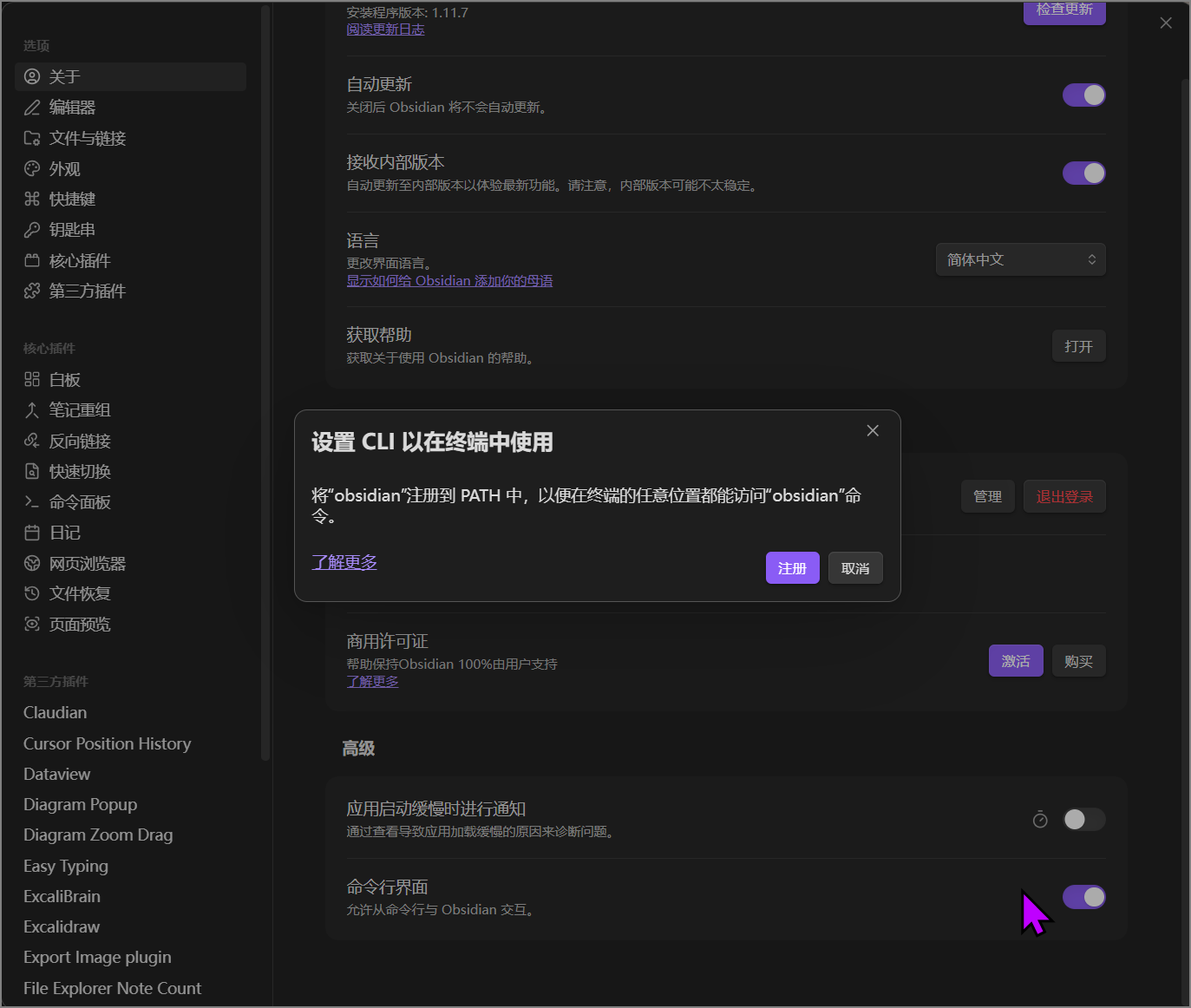
Task: Click 取消 in the CLI dialog
Action: tap(855, 568)
